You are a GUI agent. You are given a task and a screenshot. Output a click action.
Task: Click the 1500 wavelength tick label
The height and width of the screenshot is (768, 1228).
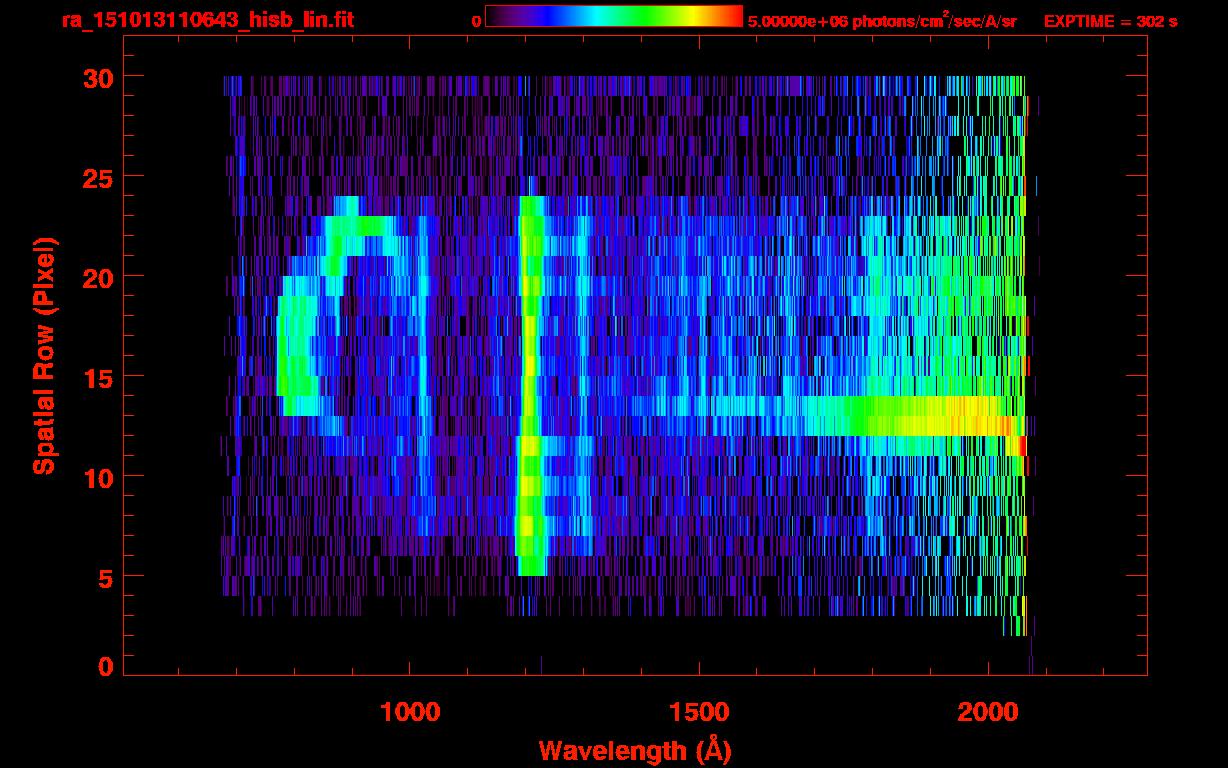tap(698, 712)
